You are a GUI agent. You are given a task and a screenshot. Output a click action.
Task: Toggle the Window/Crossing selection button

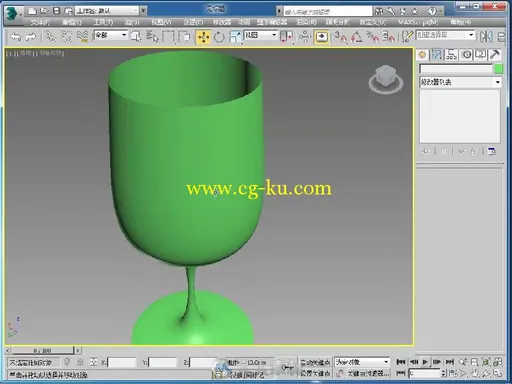(184, 36)
